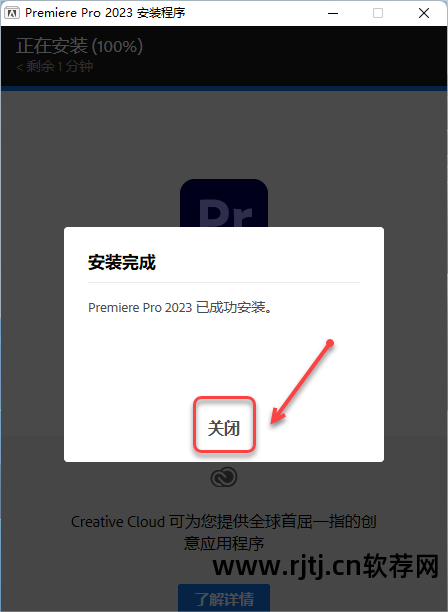
Task: Maximize the installer window
Action: pyautogui.click(x=378, y=13)
